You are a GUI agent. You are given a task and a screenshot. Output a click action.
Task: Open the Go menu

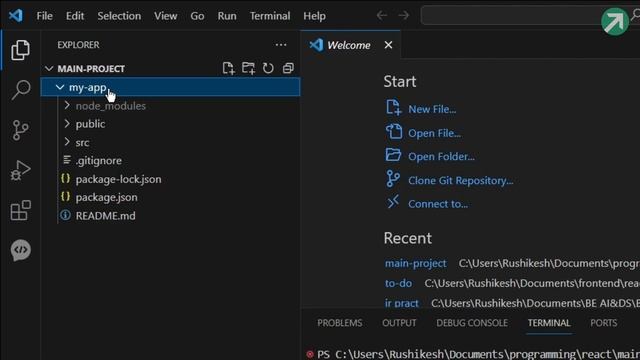pos(197,16)
